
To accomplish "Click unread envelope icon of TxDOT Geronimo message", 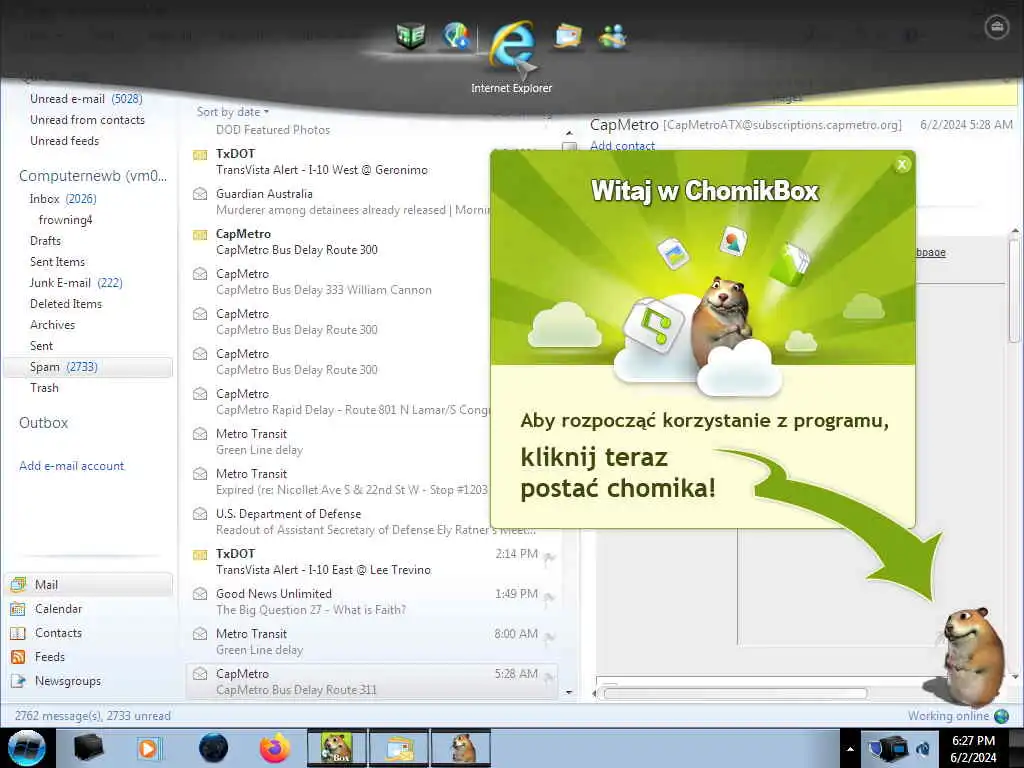I will pos(200,155).
